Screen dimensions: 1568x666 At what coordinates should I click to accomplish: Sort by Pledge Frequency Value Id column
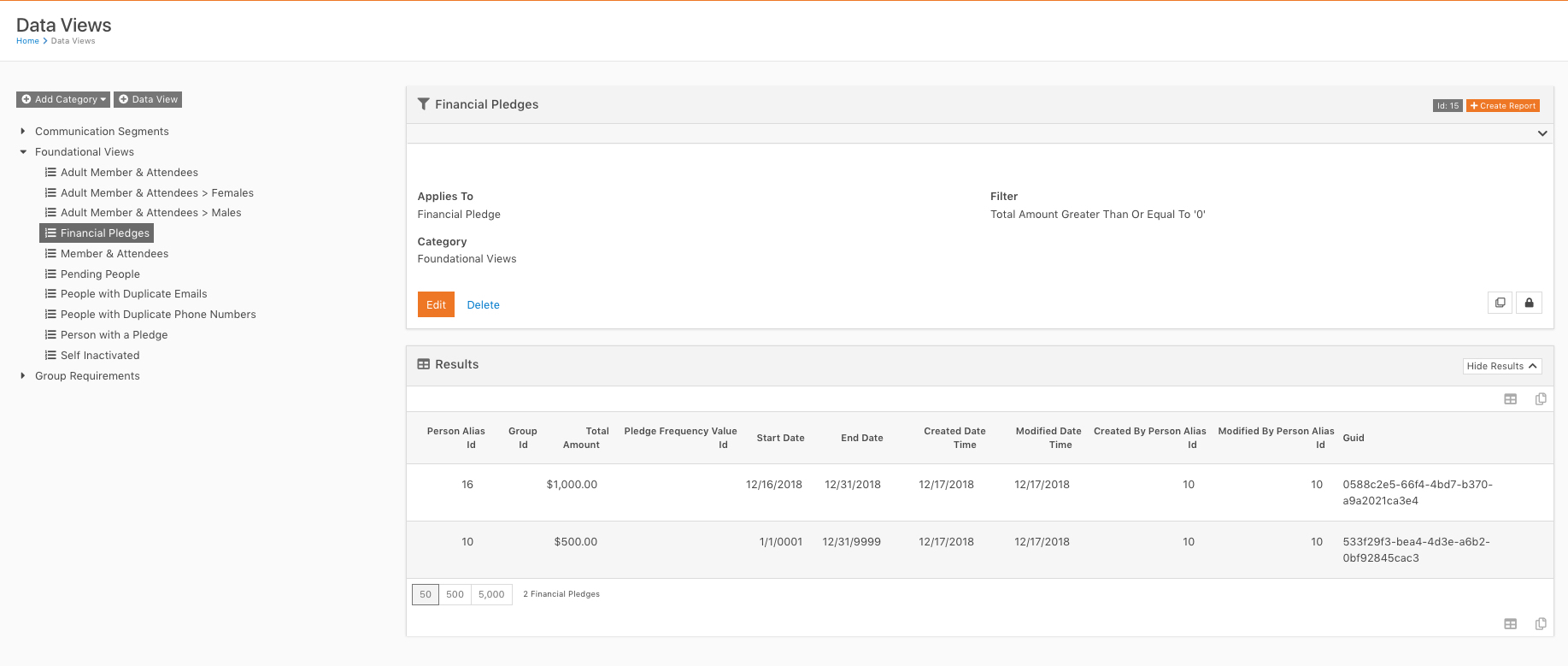[680, 438]
